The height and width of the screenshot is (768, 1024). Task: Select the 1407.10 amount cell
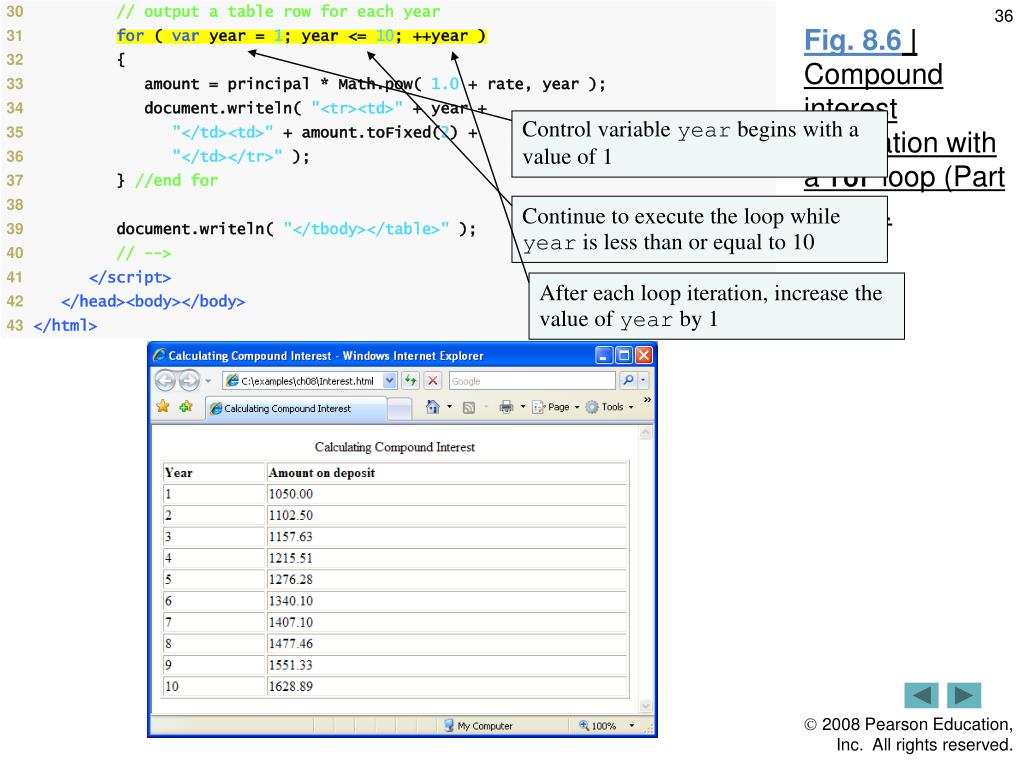[447, 622]
